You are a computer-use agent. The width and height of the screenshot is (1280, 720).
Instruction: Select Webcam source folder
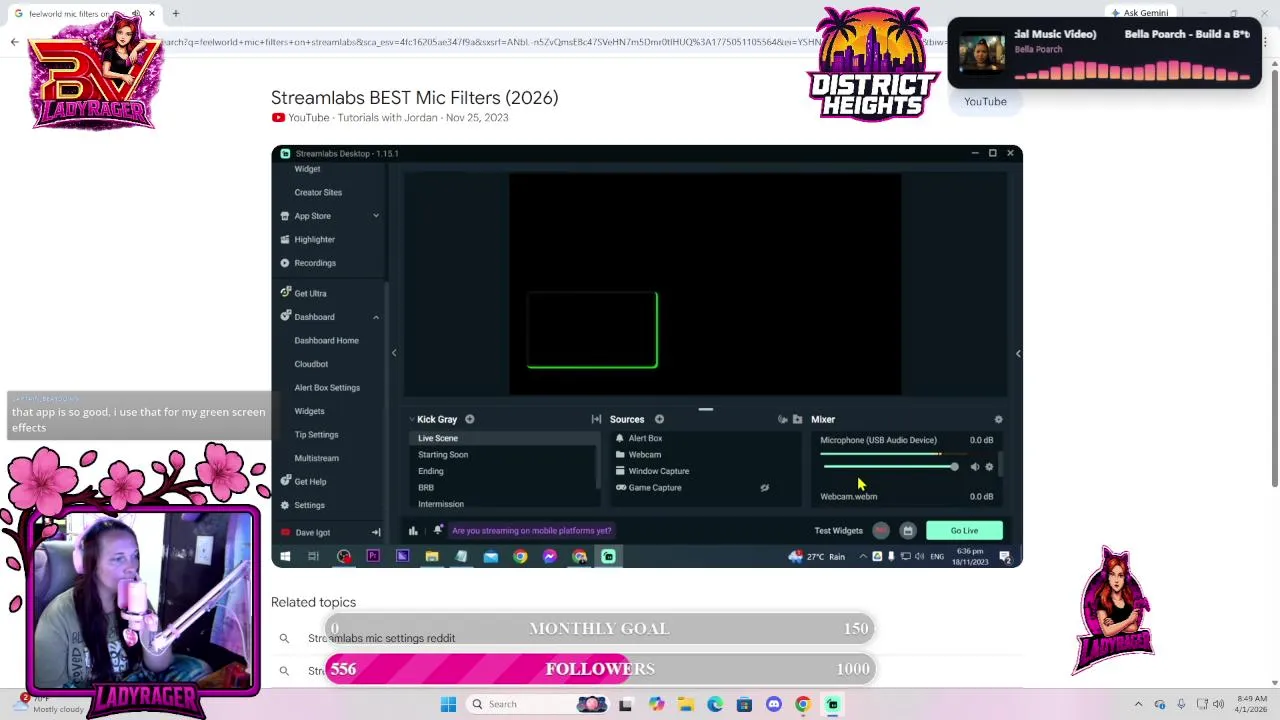(x=644, y=455)
